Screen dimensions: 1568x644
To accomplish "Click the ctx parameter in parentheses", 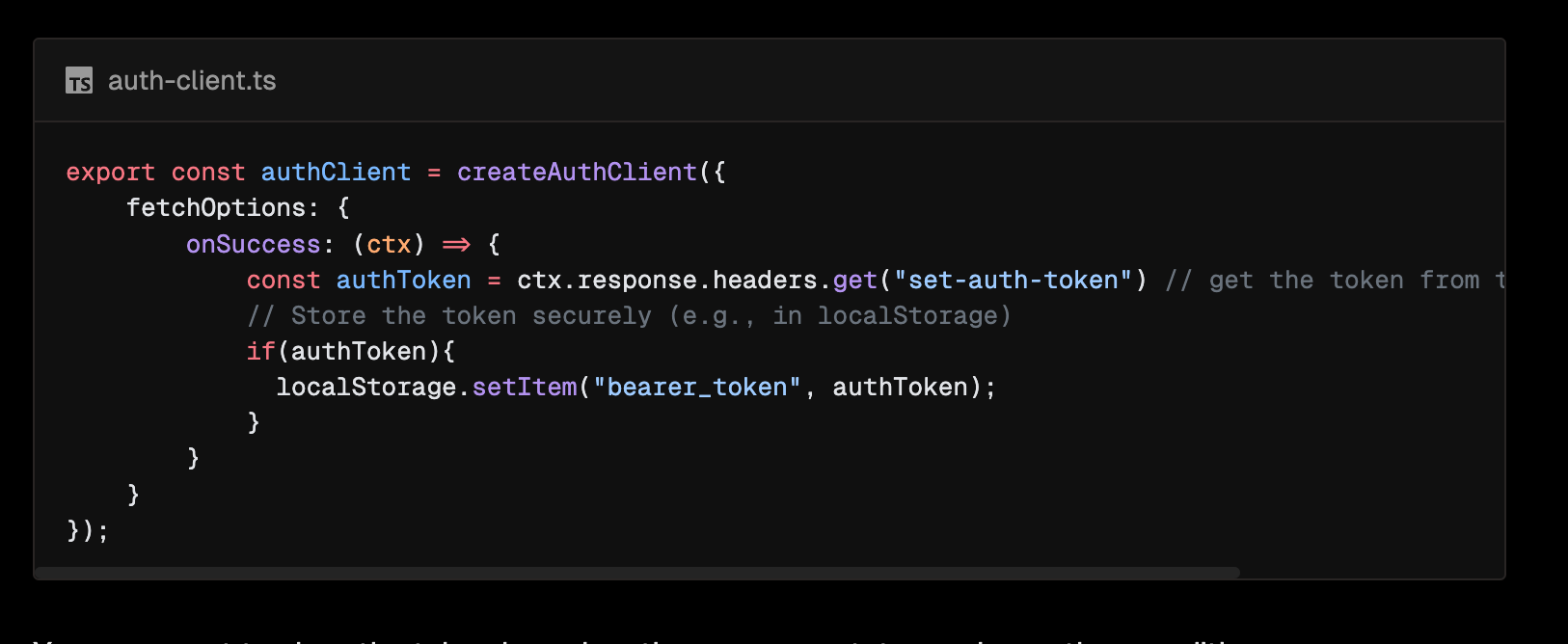I will [x=389, y=245].
